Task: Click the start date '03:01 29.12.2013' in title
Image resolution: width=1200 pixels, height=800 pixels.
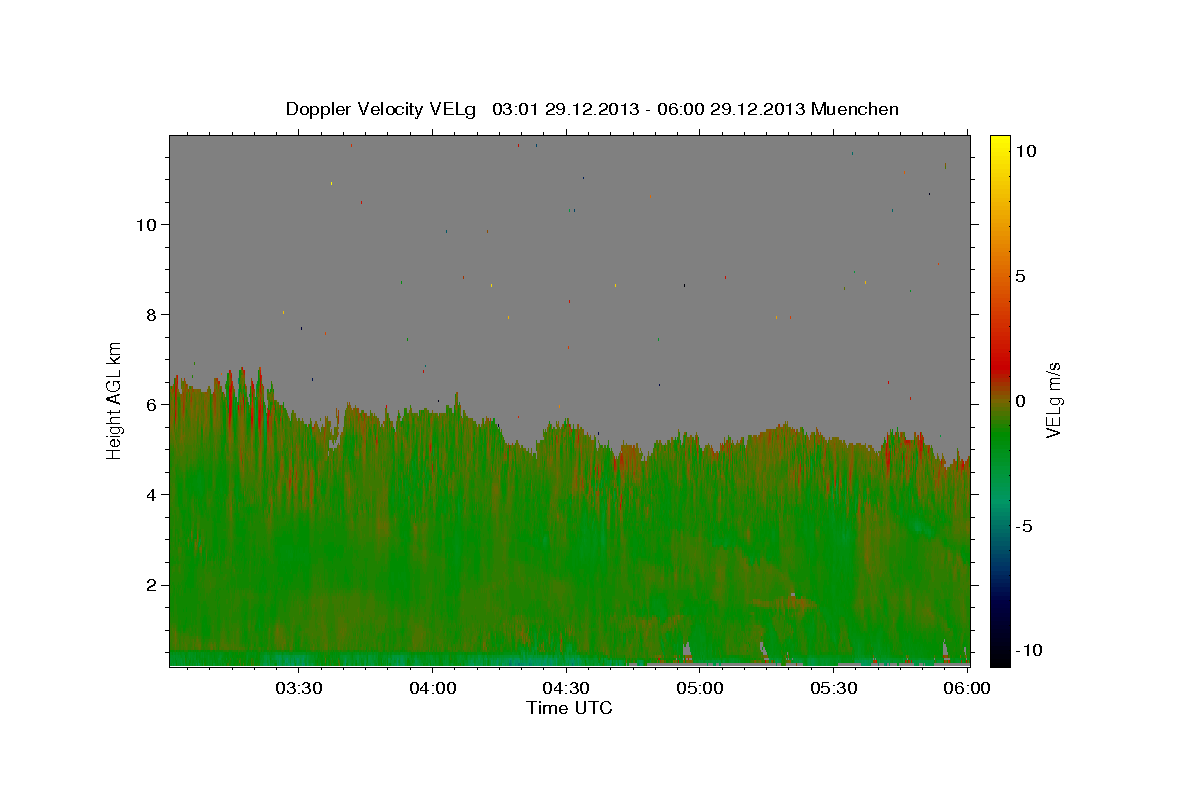Action: pos(566,109)
